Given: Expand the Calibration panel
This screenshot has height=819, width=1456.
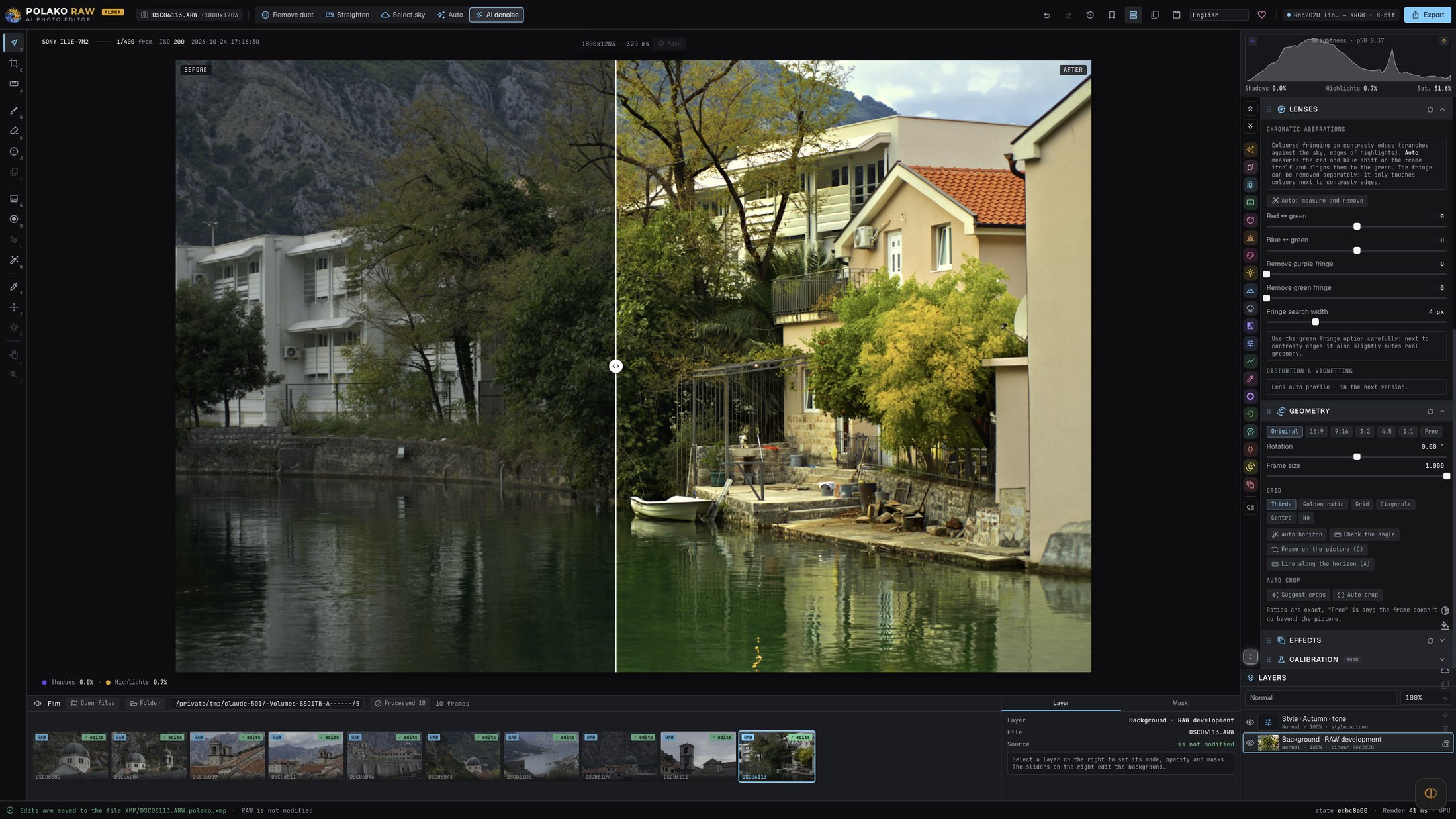Looking at the screenshot, I should (1442, 659).
